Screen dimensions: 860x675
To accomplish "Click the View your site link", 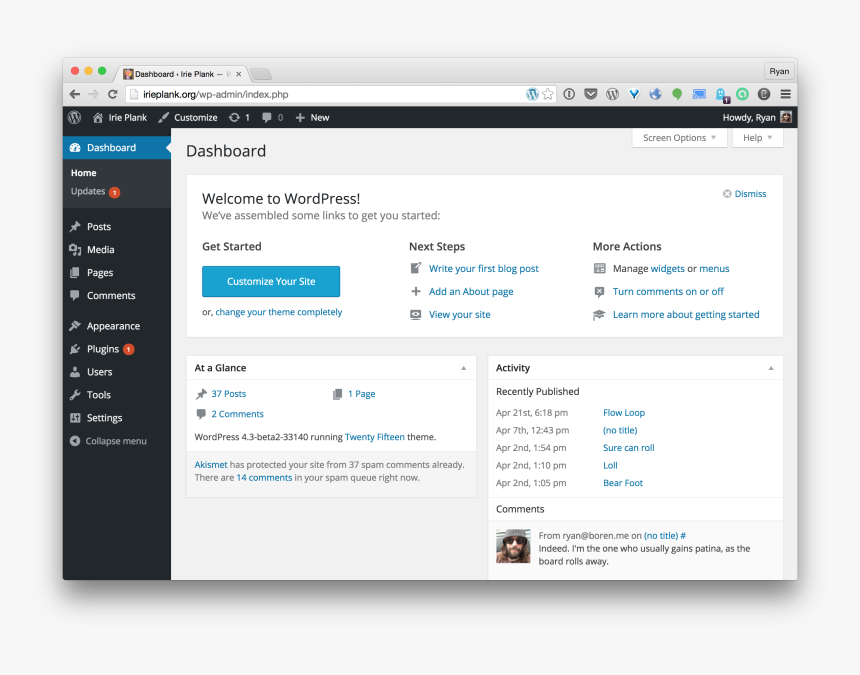I will (x=460, y=315).
